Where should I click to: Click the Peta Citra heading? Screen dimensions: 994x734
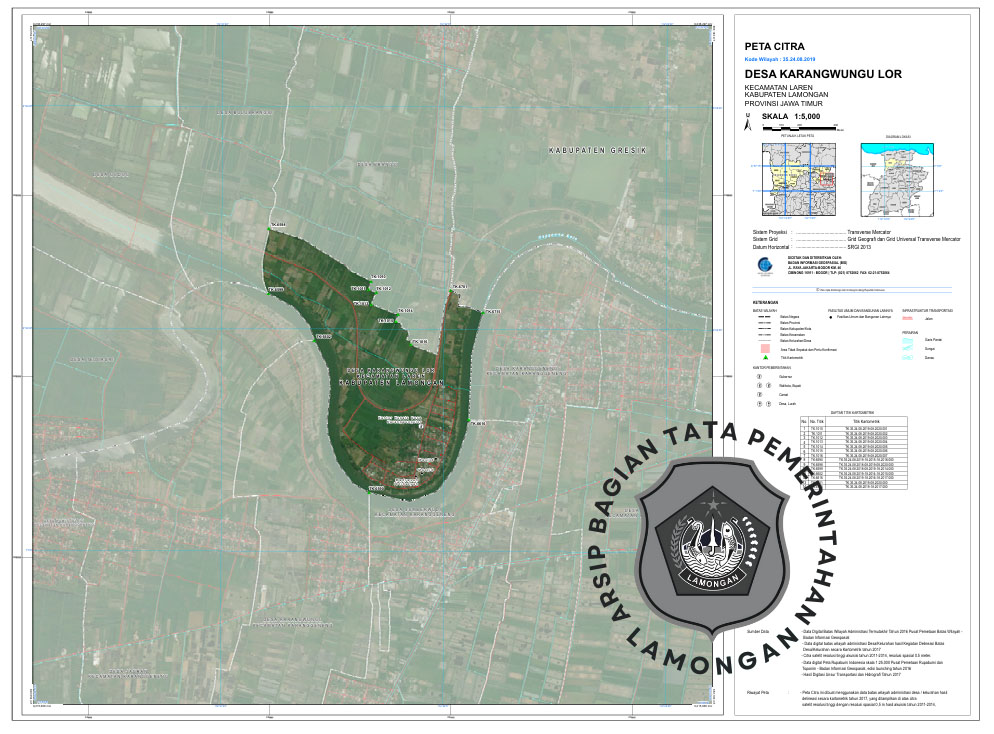tap(775, 46)
